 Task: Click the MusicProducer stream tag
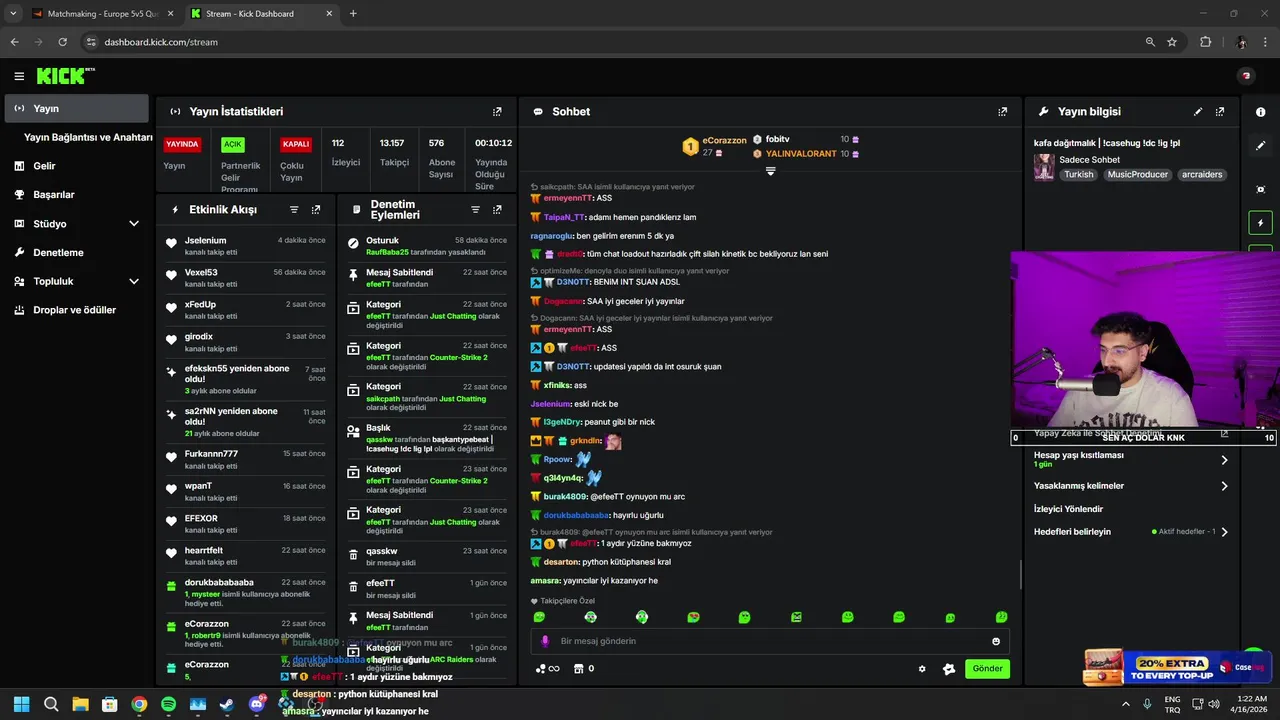coord(1138,174)
